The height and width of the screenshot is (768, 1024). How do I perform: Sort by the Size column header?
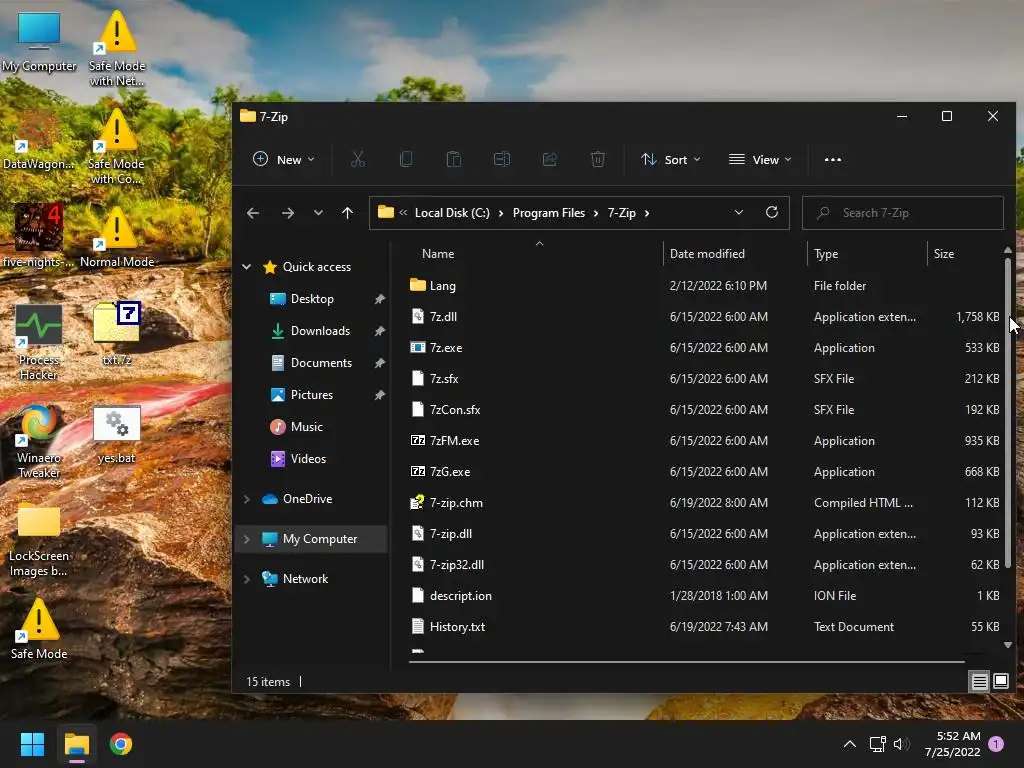[964, 253]
